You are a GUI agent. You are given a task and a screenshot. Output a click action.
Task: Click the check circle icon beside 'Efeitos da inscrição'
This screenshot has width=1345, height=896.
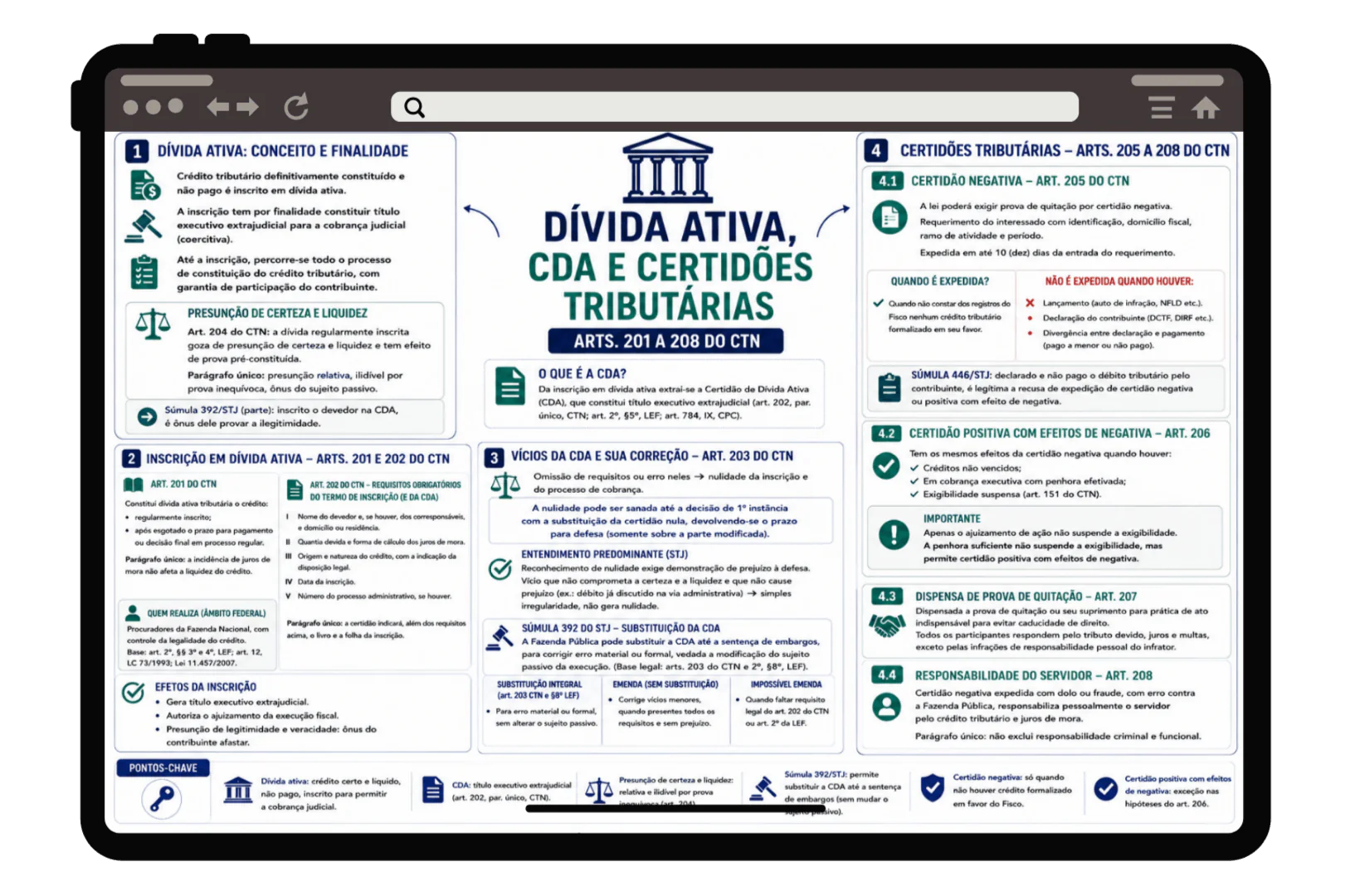(134, 692)
